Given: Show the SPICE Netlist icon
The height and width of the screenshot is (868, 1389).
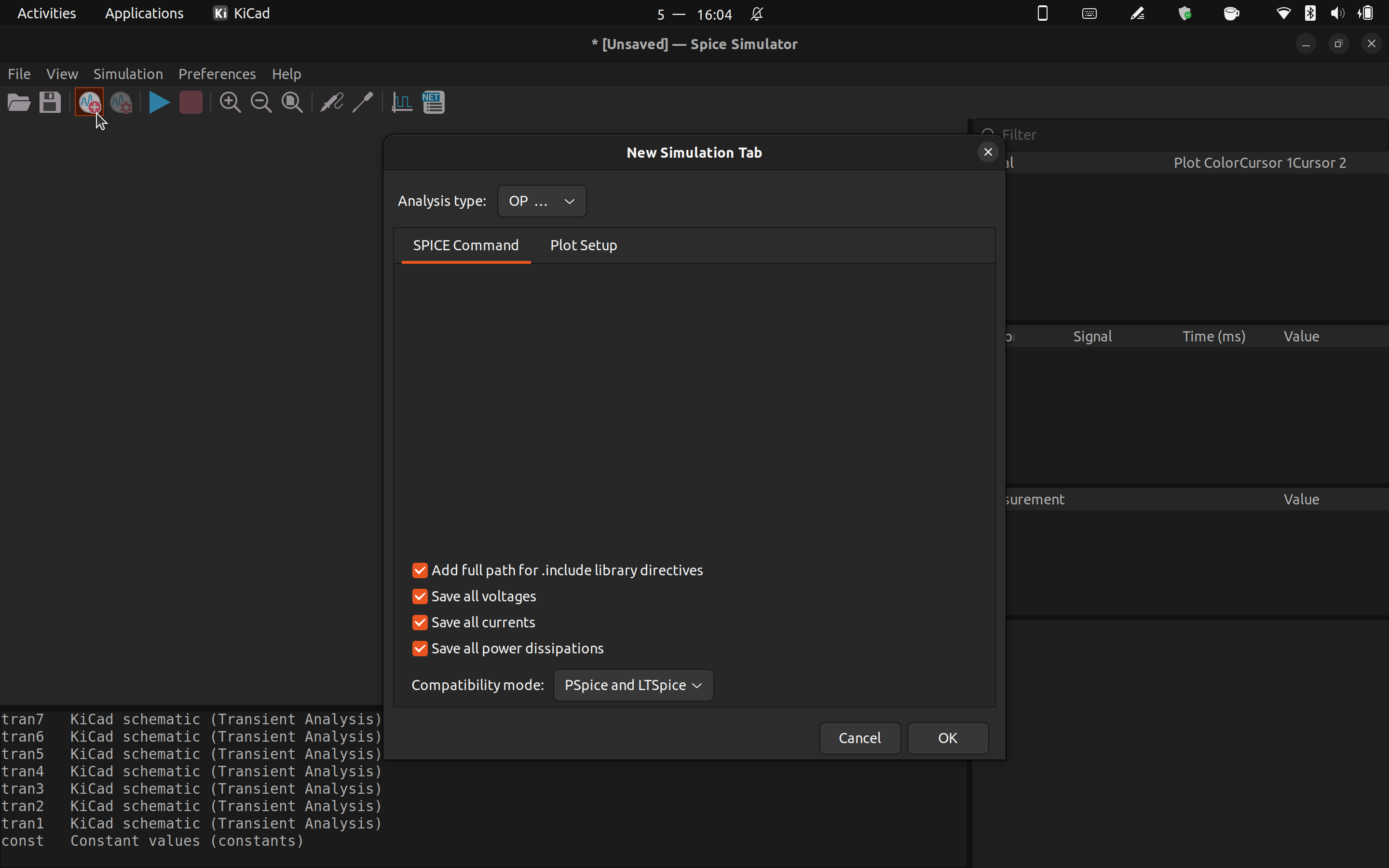Looking at the screenshot, I should coord(434,103).
